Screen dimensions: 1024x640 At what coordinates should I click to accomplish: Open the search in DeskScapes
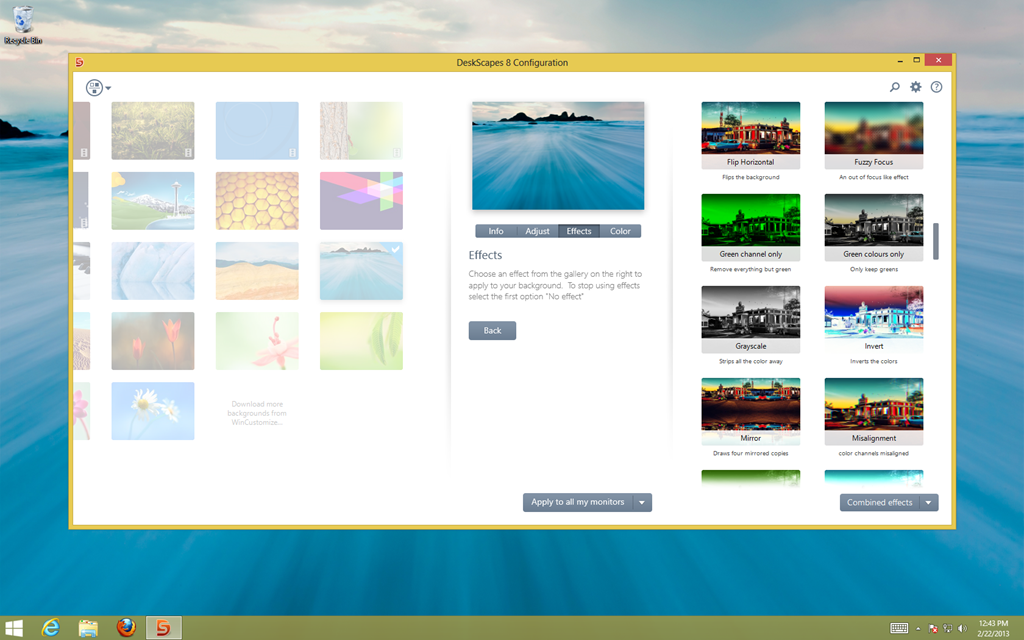tap(895, 87)
